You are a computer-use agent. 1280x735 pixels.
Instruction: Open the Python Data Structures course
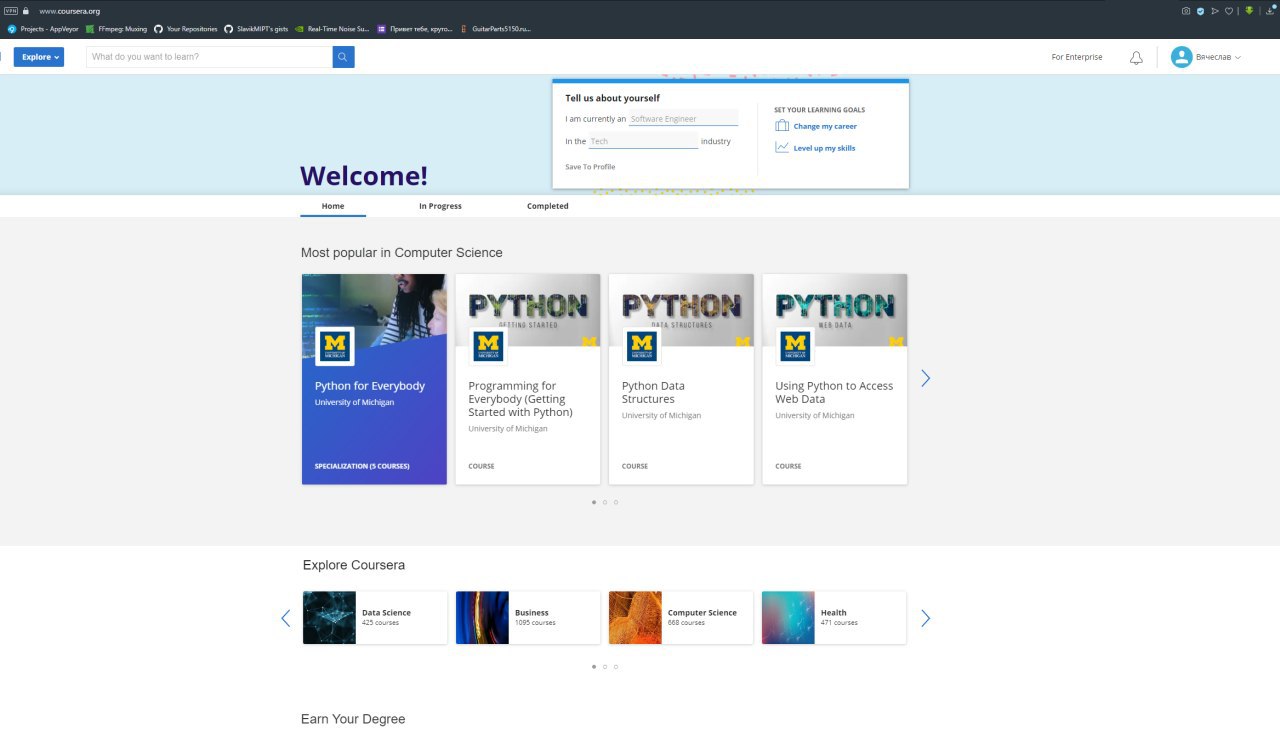pyautogui.click(x=681, y=379)
